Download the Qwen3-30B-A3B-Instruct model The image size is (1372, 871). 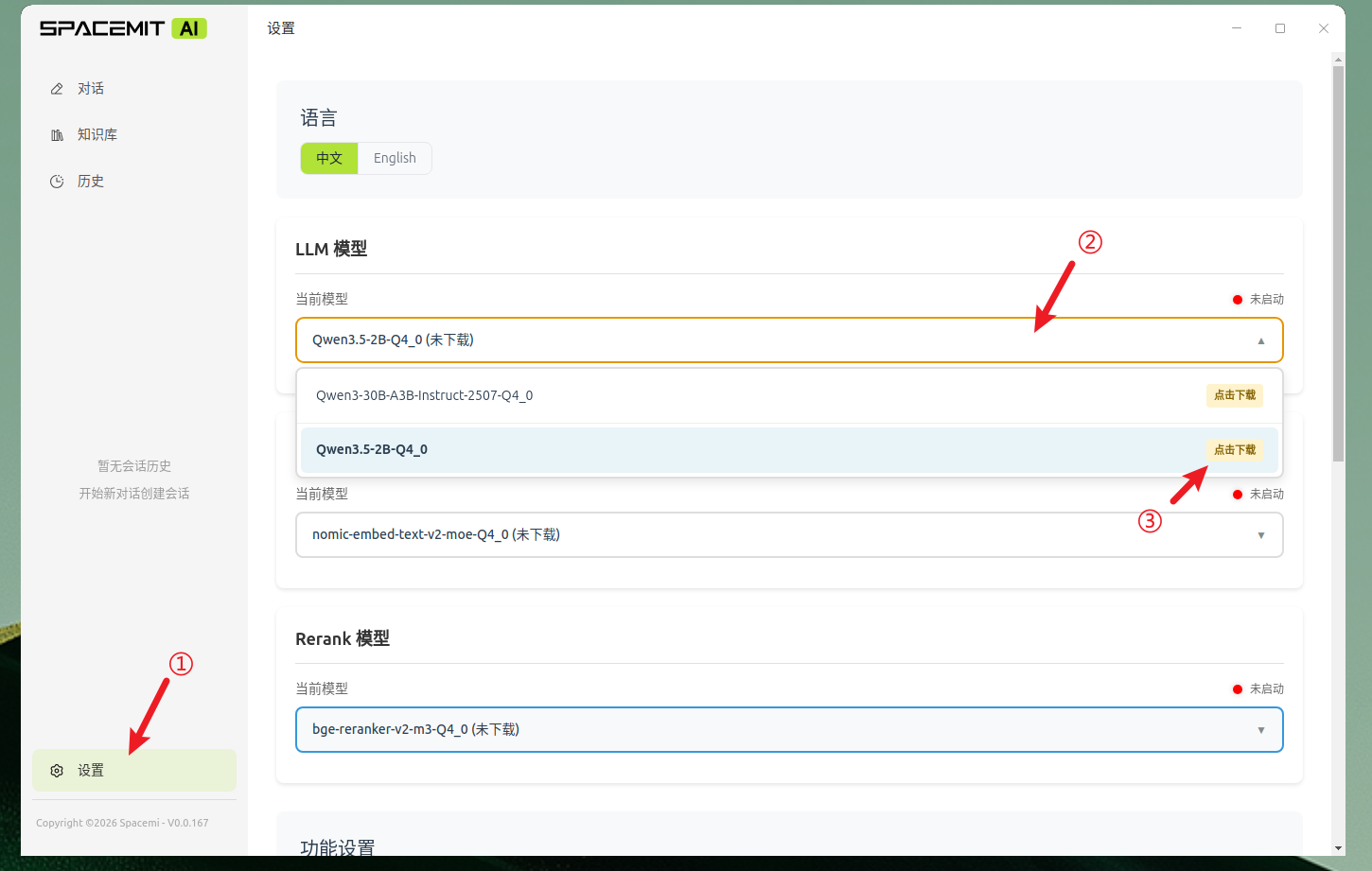coord(1235,395)
